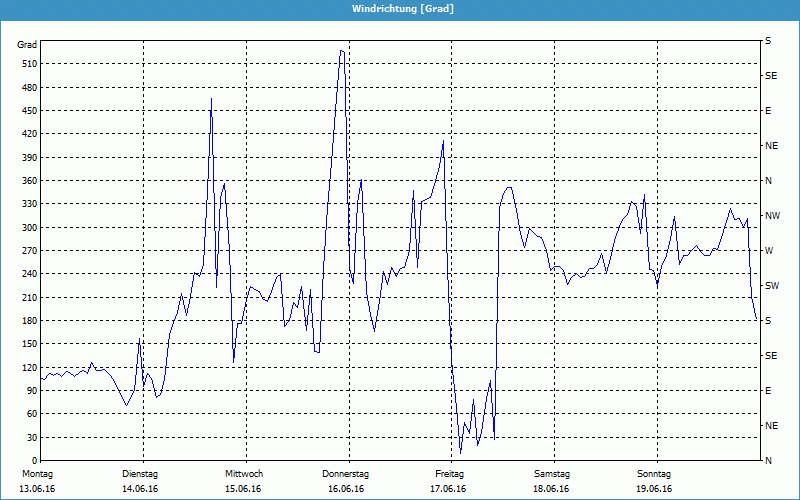800x500 pixels.
Task: Click the 90 degree y-axis label
Action: [x=29, y=391]
